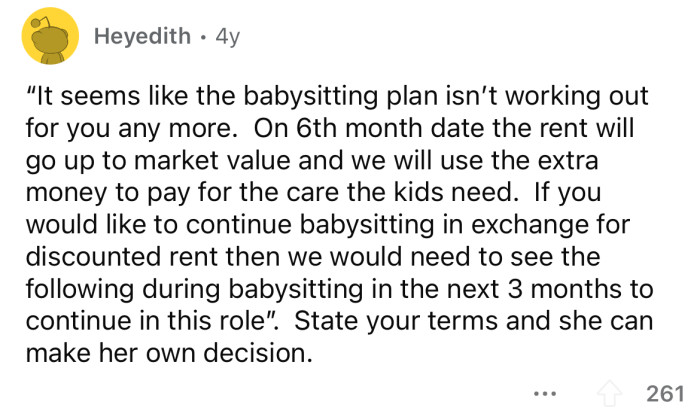The height and width of the screenshot is (414, 700).
Task: Open Heyedith's user profile link
Action: click(142, 37)
